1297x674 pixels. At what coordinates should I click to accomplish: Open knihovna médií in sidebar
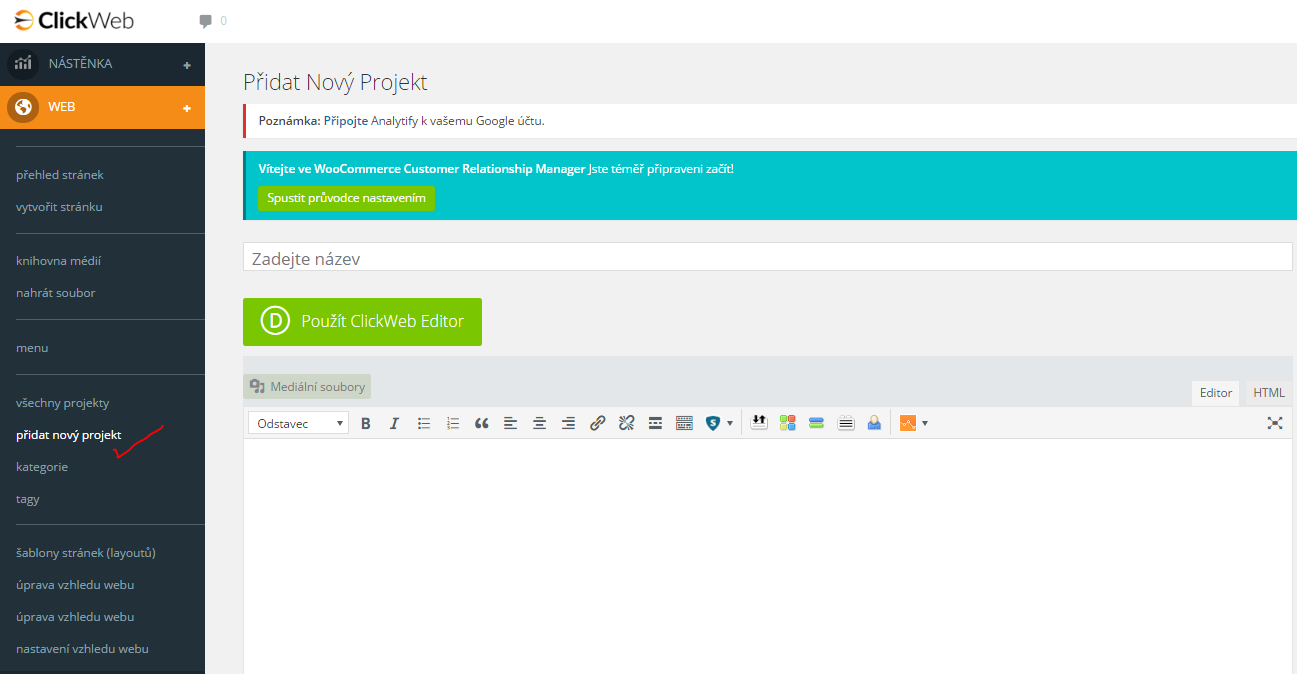pyautogui.click(x=58, y=261)
